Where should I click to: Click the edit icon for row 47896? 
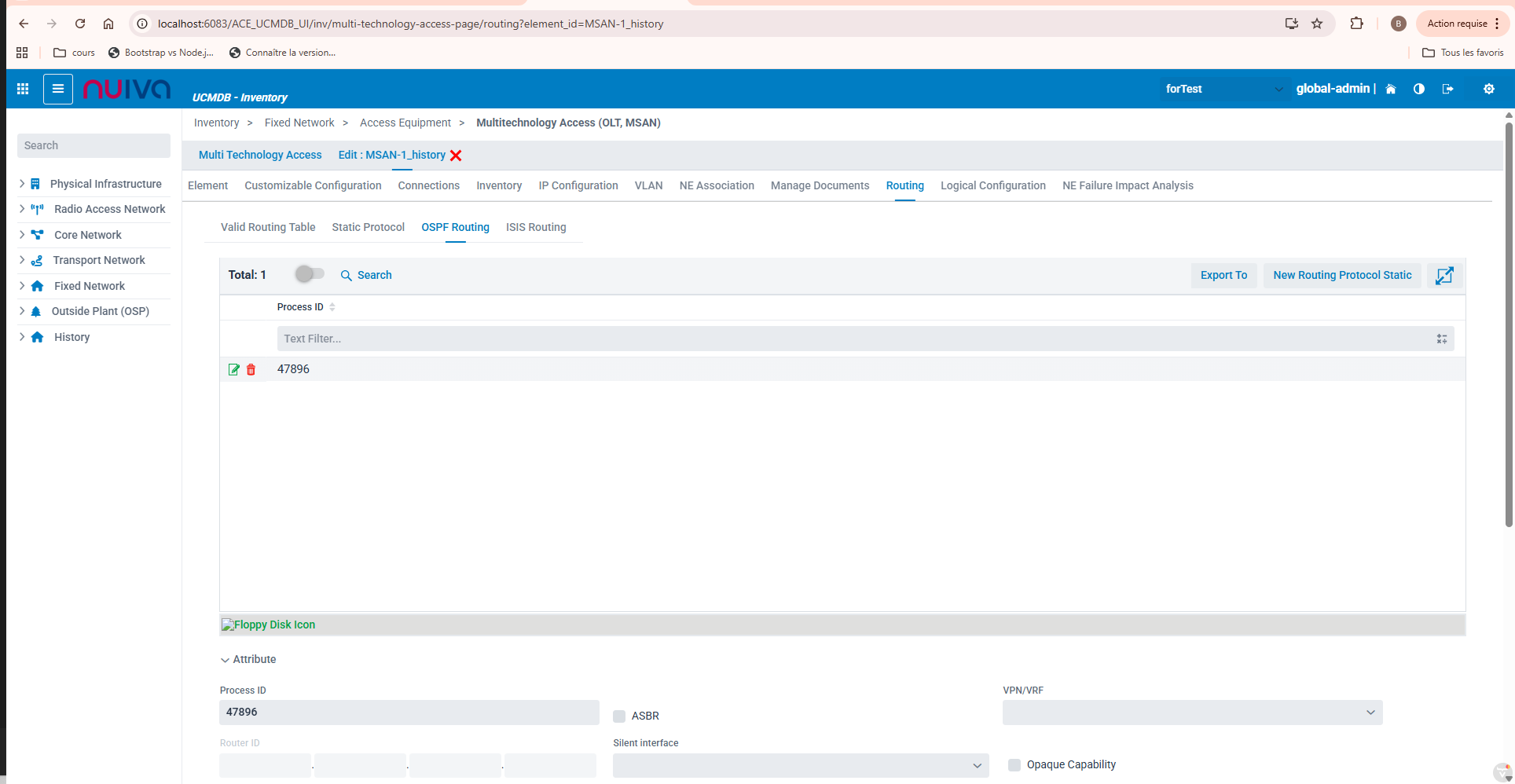[x=233, y=369]
